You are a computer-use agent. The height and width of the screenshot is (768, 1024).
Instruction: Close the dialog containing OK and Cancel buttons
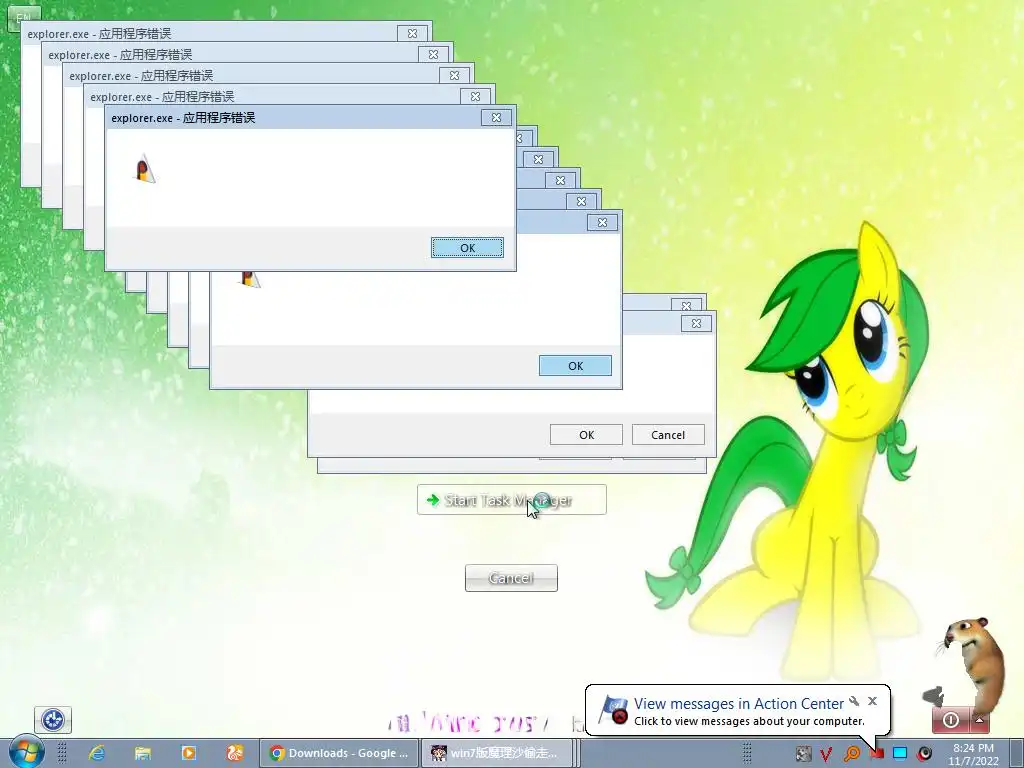[696, 323]
